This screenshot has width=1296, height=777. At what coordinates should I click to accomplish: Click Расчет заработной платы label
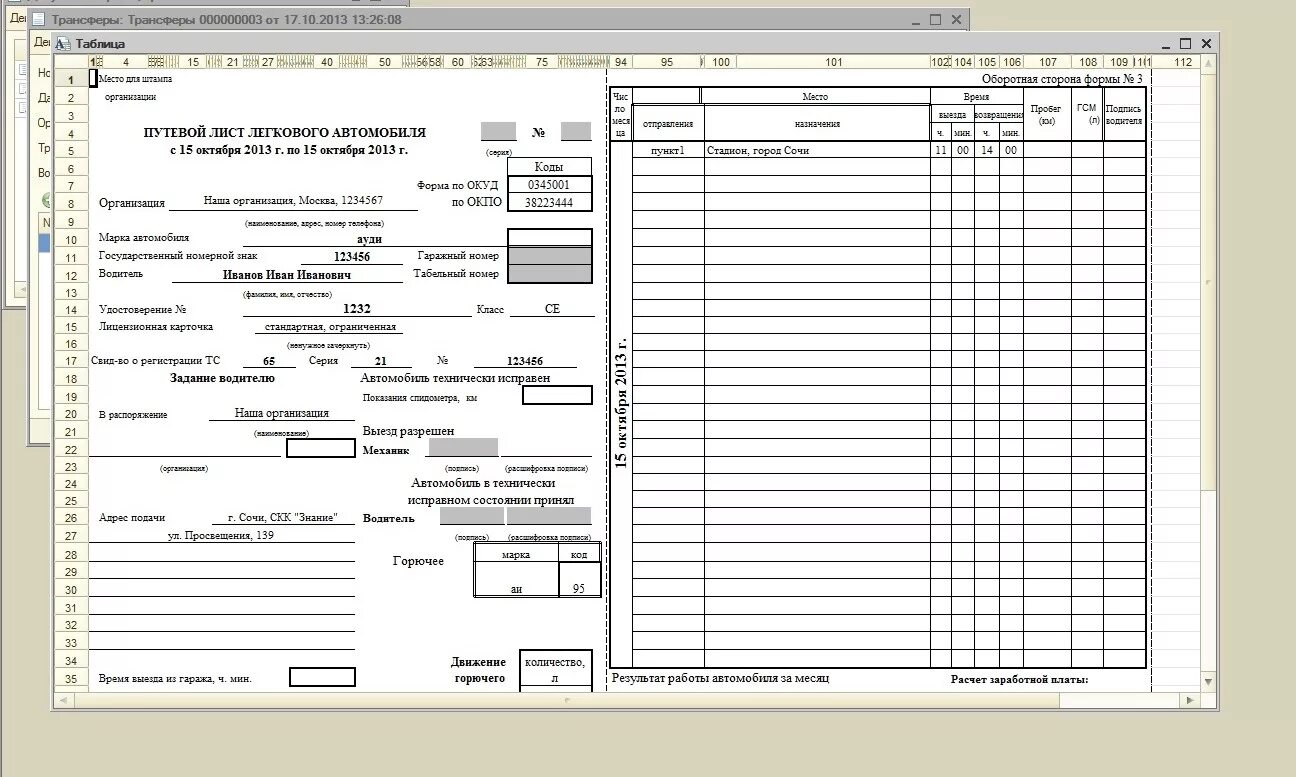(1019, 680)
